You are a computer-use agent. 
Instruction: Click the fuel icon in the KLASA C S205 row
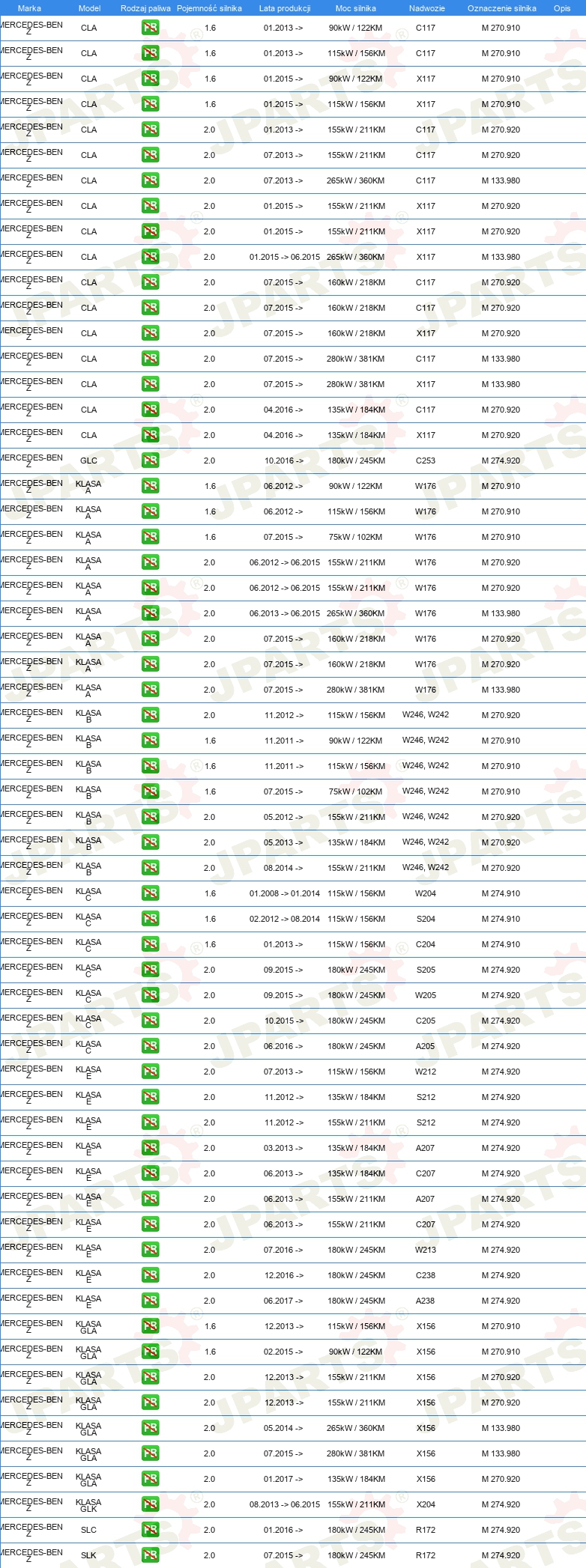pyautogui.click(x=150, y=970)
